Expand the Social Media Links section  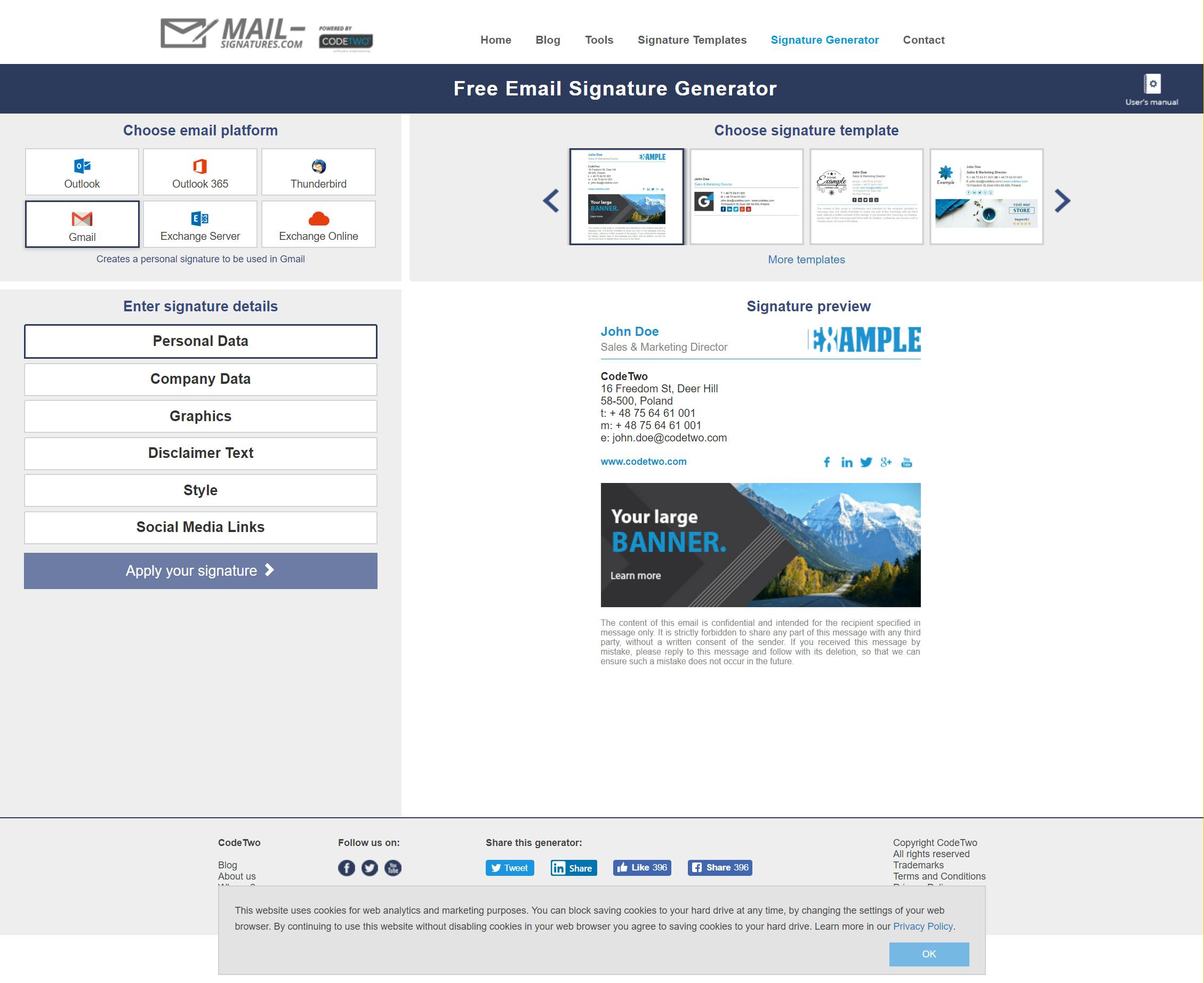tap(200, 527)
